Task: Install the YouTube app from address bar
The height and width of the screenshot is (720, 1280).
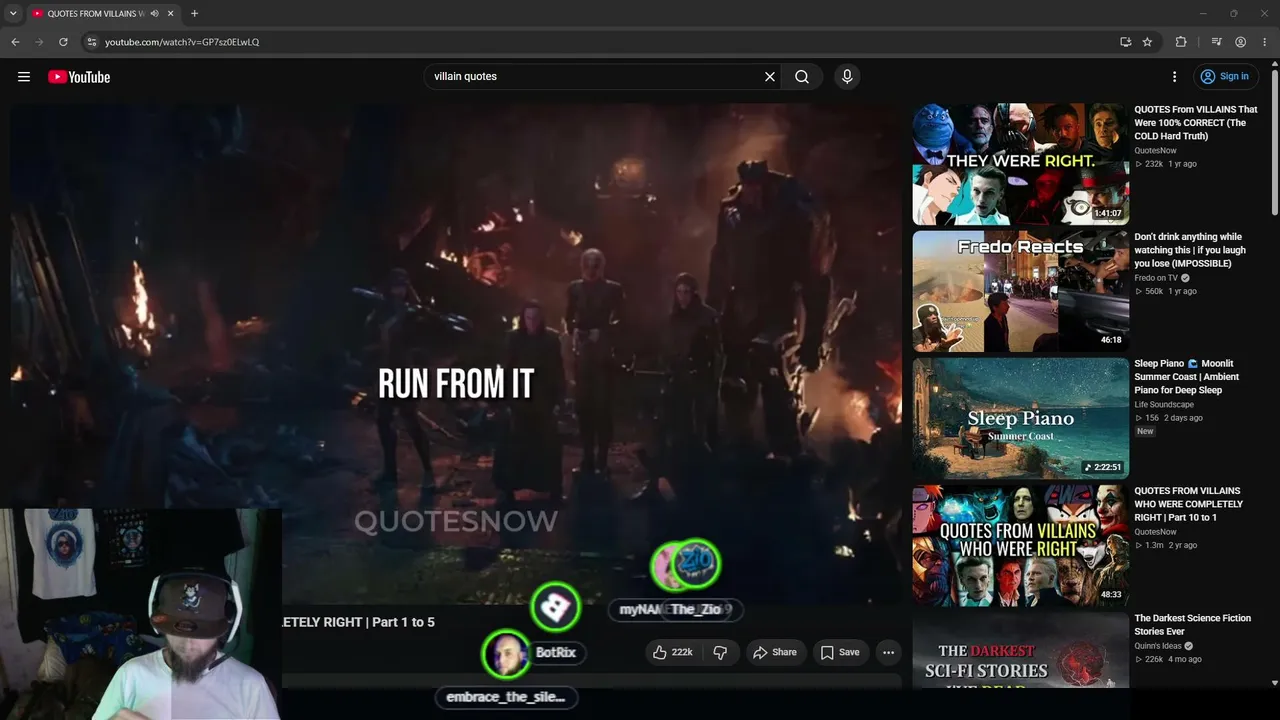Action: pos(1126,42)
